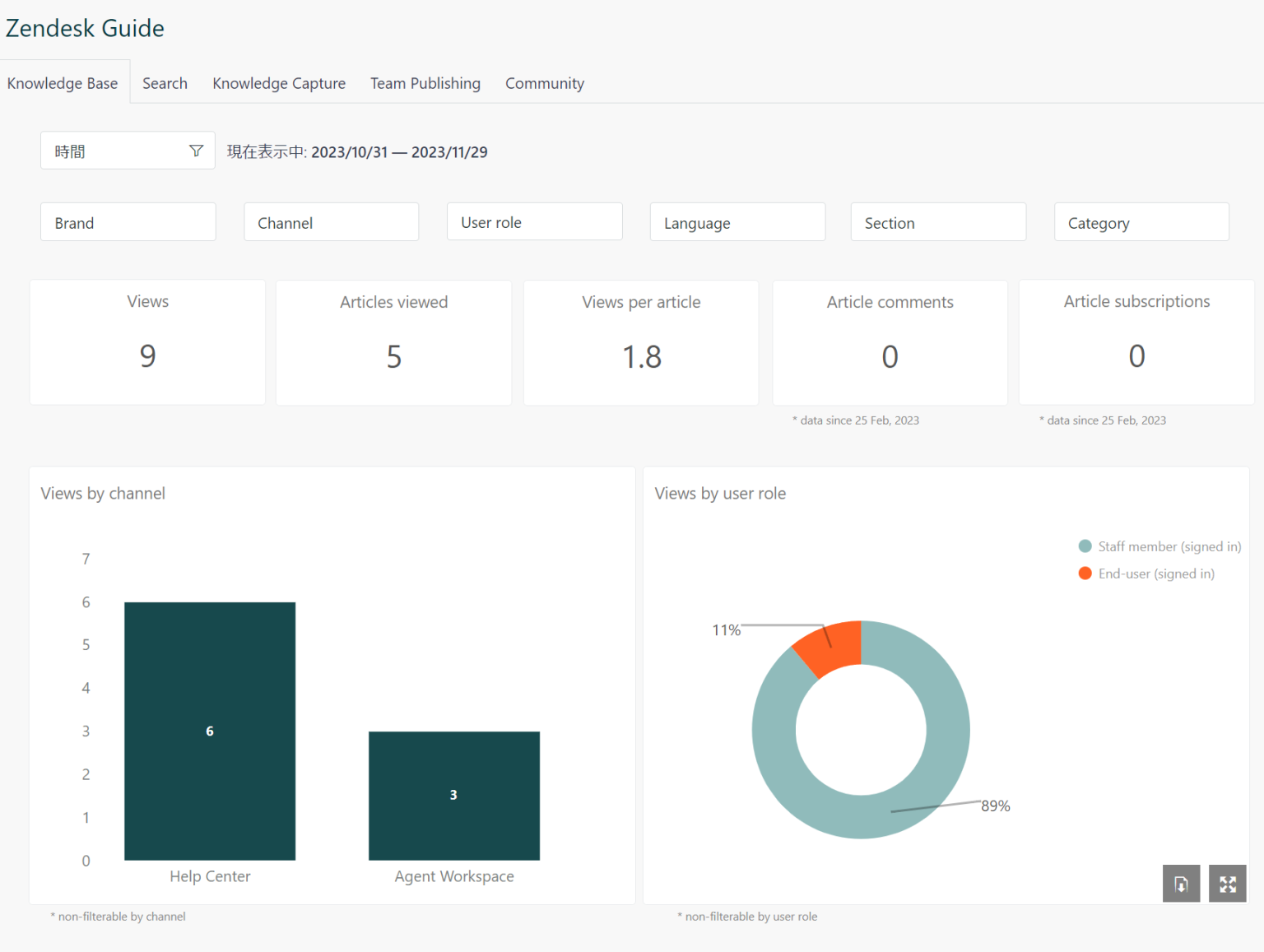
Task: Open the Brand filter dropdown
Action: click(x=128, y=221)
